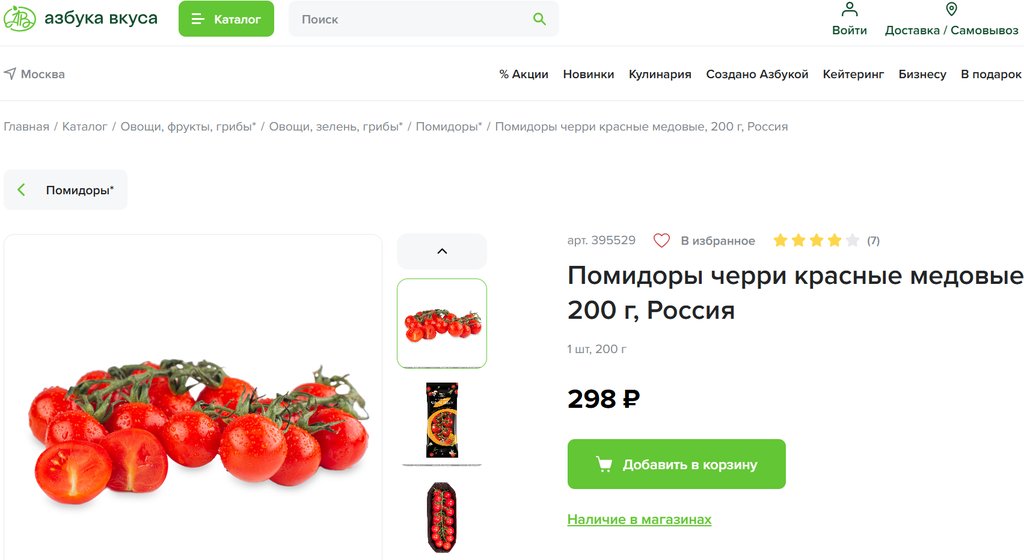The height and width of the screenshot is (560, 1024).
Task: Click the Азбука вкуса logo icon
Action: (x=19, y=18)
